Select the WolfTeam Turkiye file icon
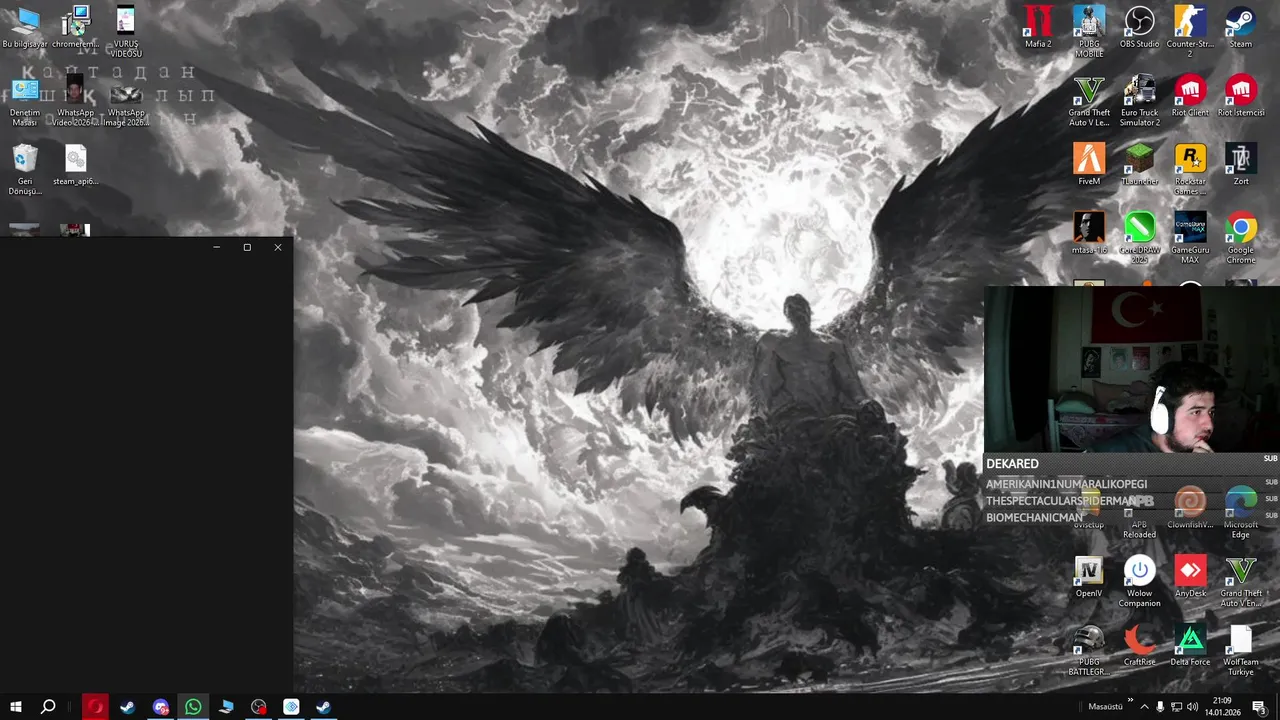The height and width of the screenshot is (720, 1280). (x=1241, y=650)
